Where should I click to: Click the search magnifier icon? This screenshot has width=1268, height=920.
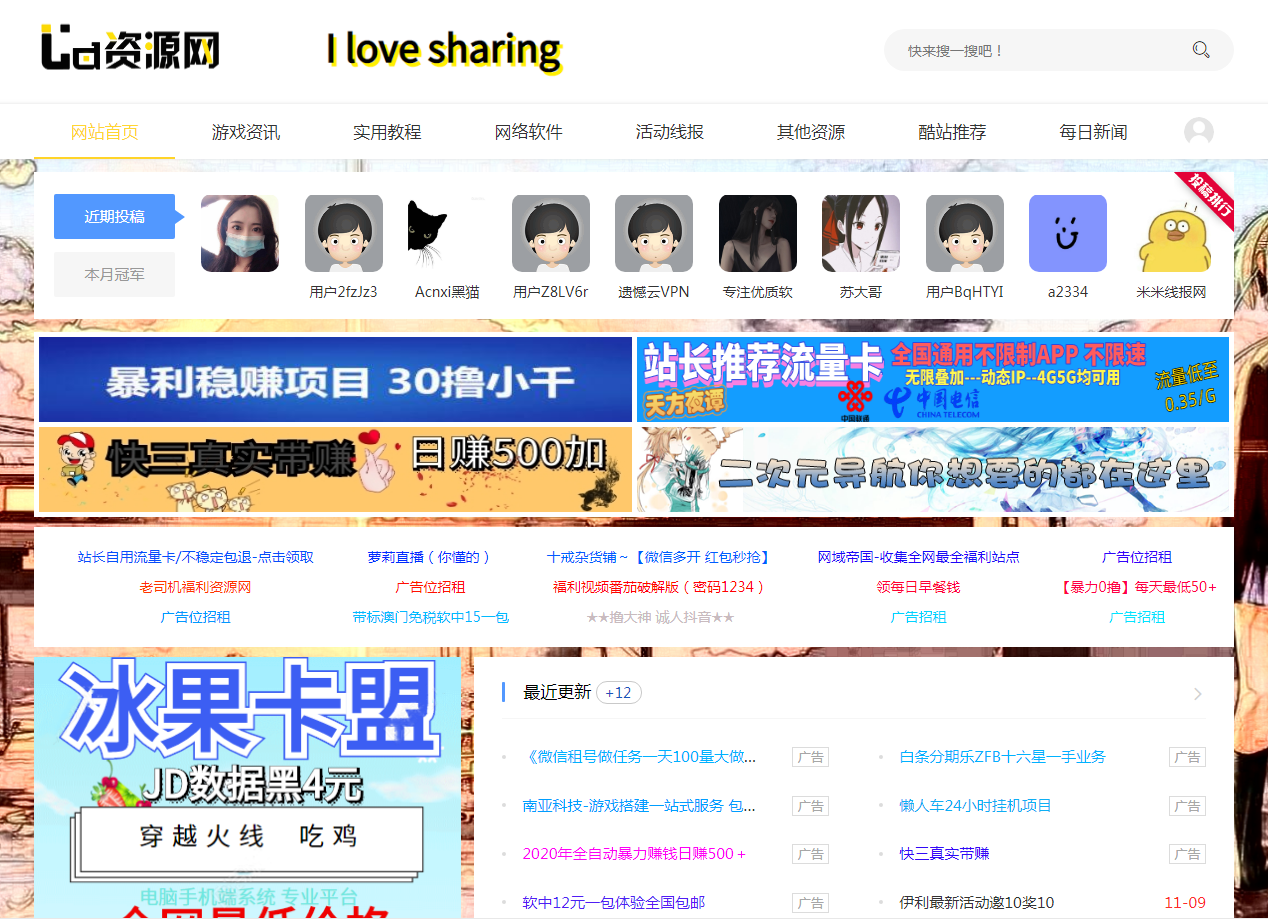(x=1201, y=50)
